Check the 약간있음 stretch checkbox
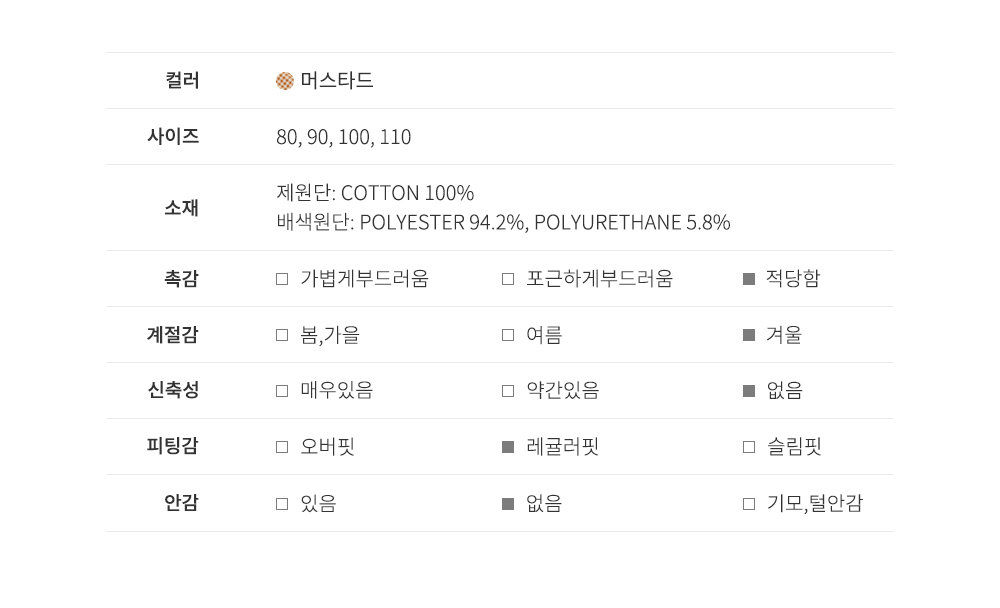1000x608 pixels. coord(508,391)
